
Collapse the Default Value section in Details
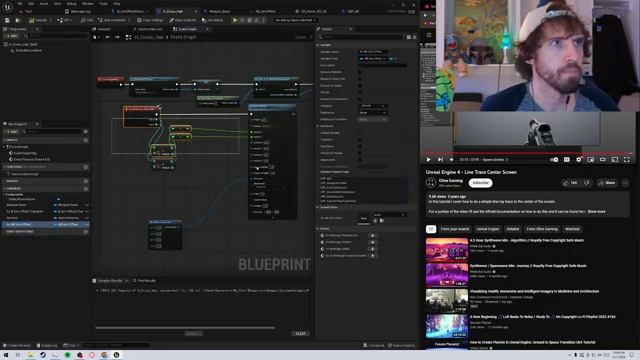pyautogui.click(x=318, y=207)
